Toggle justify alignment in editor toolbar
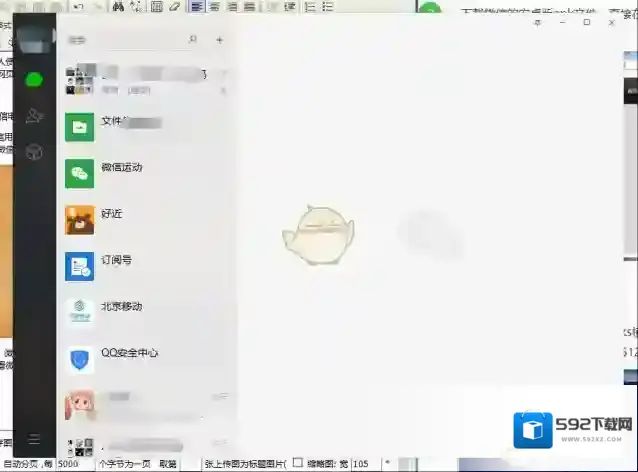 click(249, 7)
